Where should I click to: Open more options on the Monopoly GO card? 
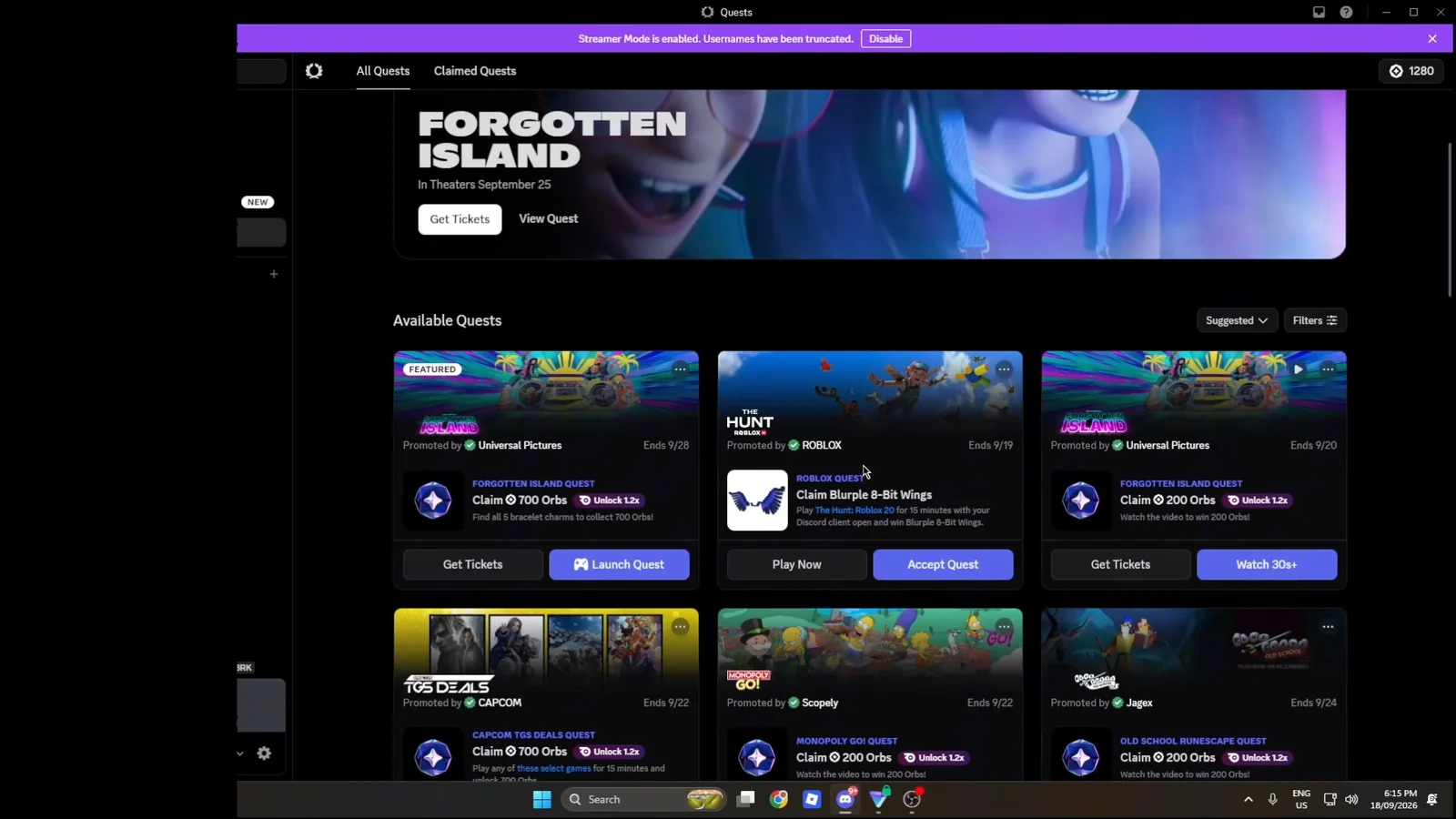click(x=1004, y=627)
